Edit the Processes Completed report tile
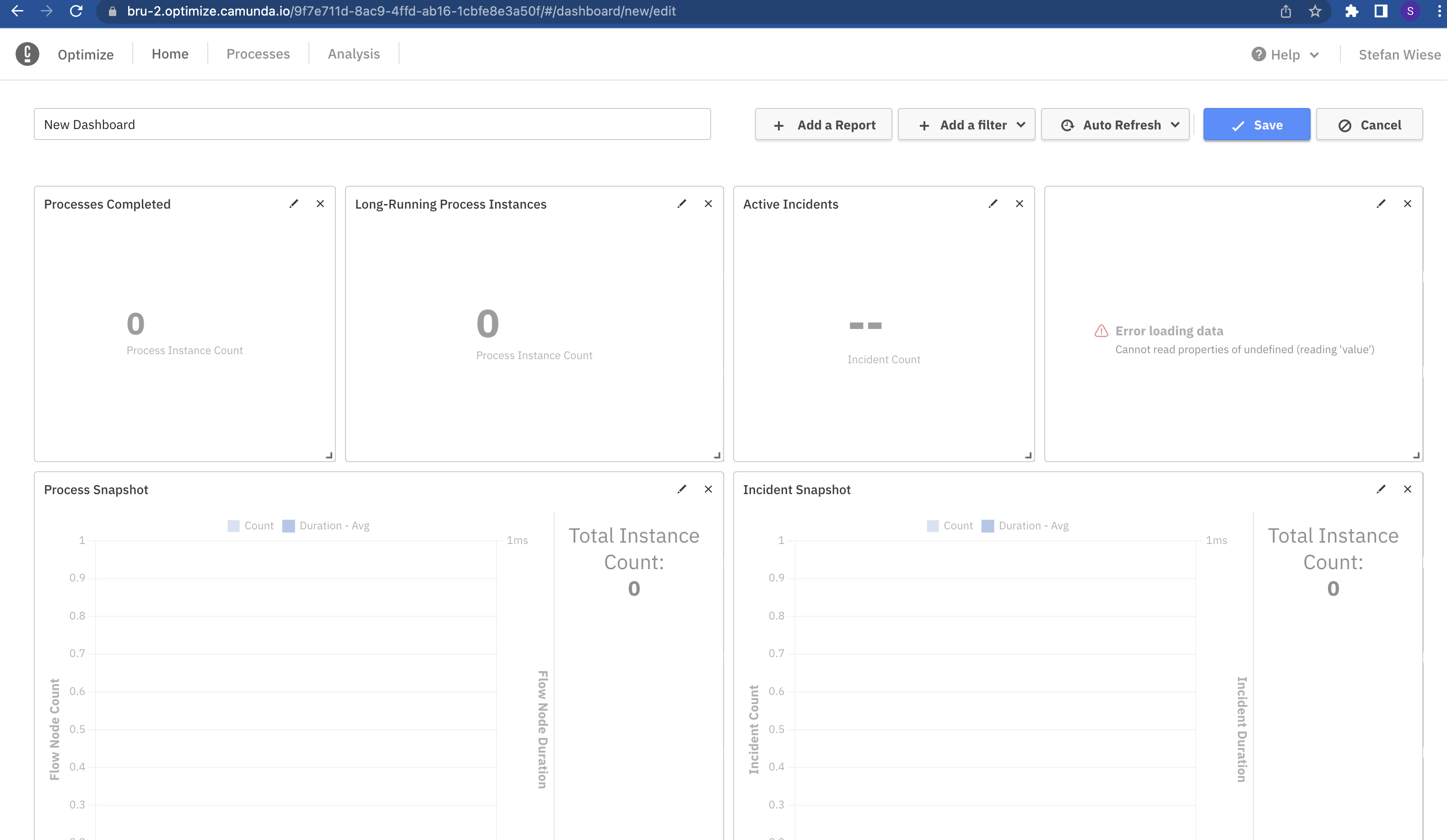This screenshot has width=1447, height=840. point(293,204)
